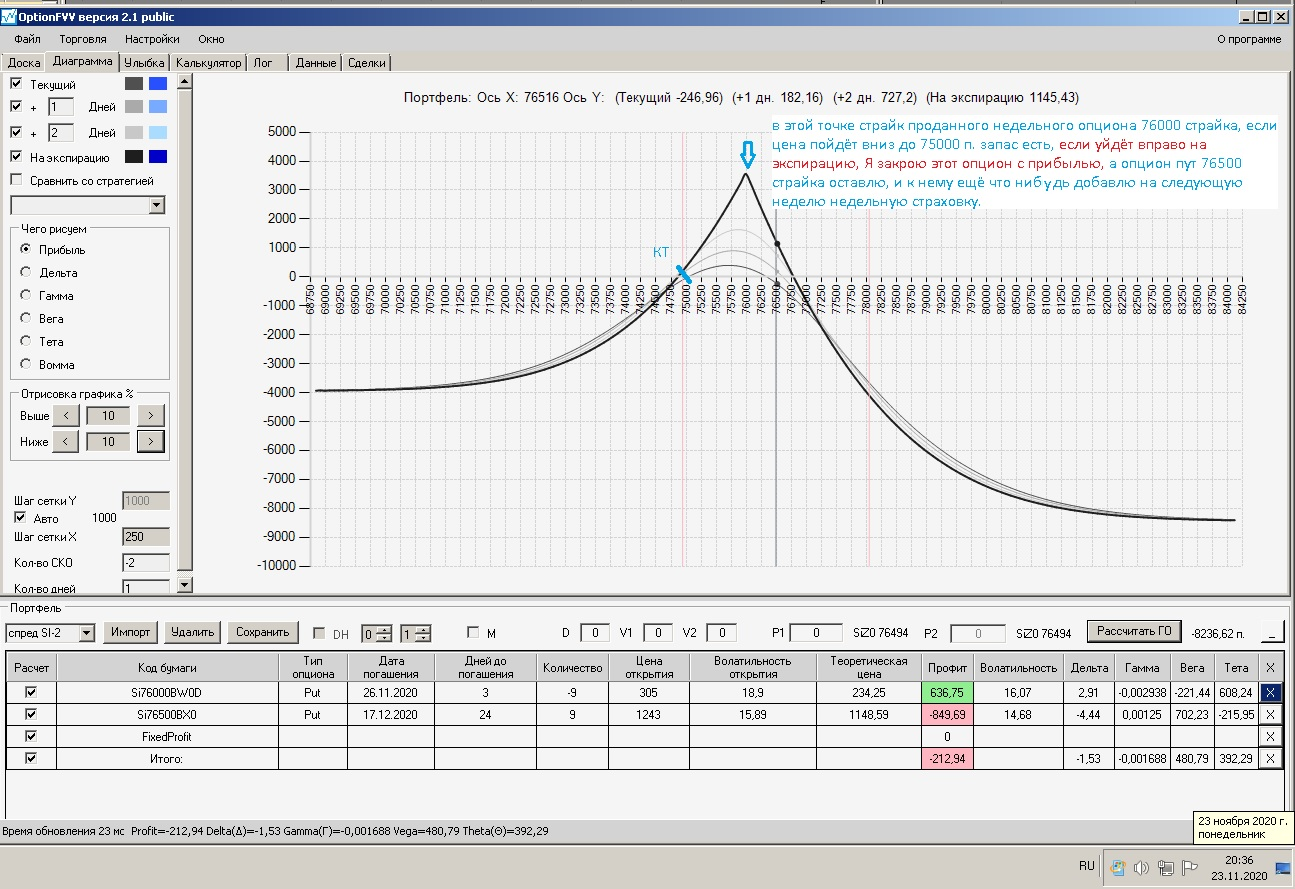The image size is (1295, 889).
Task: Remove the Si76500BX0 position using X
Action: [1270, 714]
